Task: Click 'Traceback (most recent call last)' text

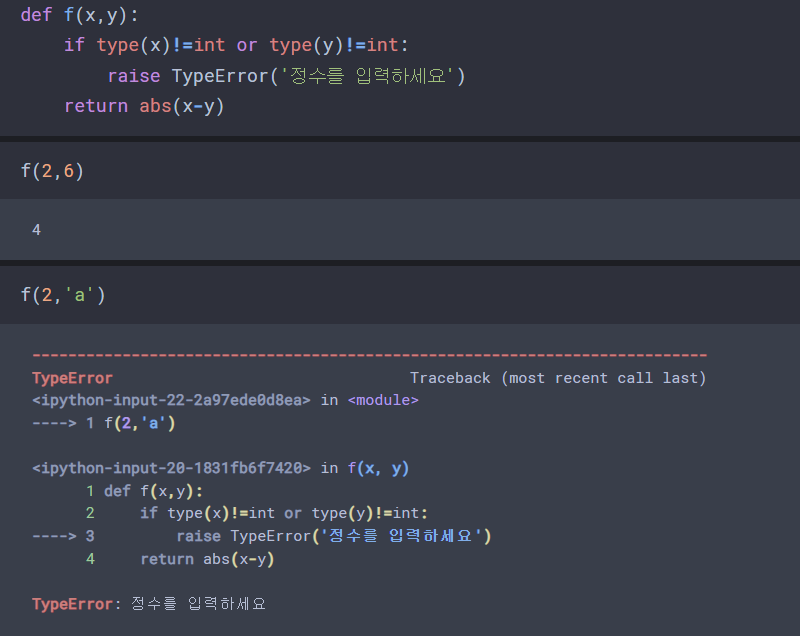Action: pyautogui.click(x=558, y=378)
